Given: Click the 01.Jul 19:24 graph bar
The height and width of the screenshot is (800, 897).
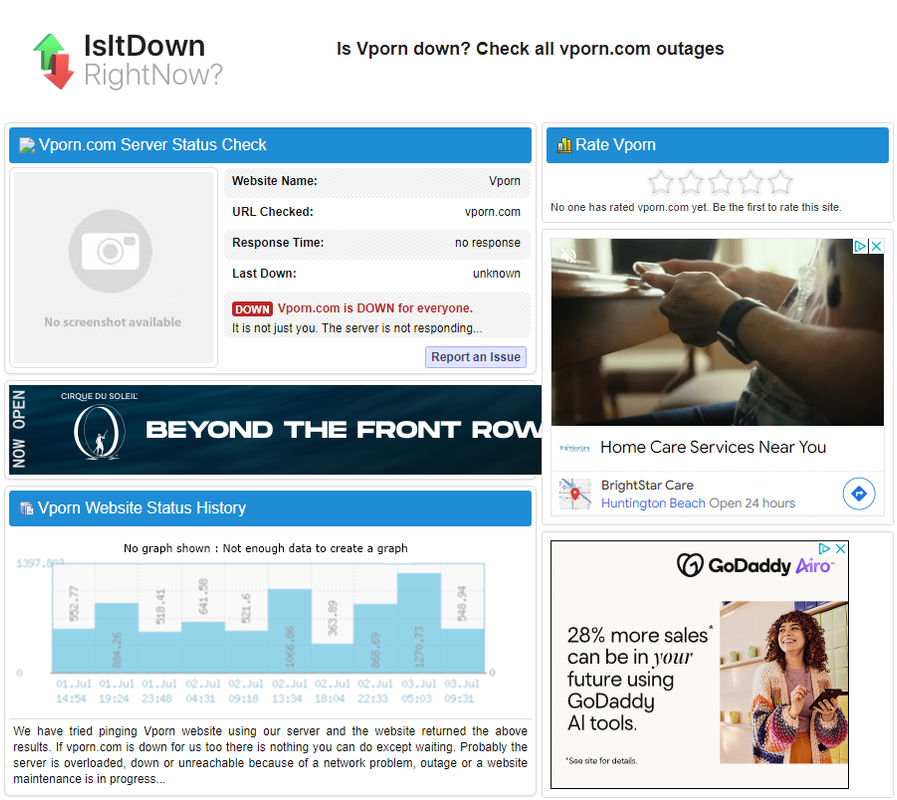Looking at the screenshot, I should pyautogui.click(x=117, y=637).
